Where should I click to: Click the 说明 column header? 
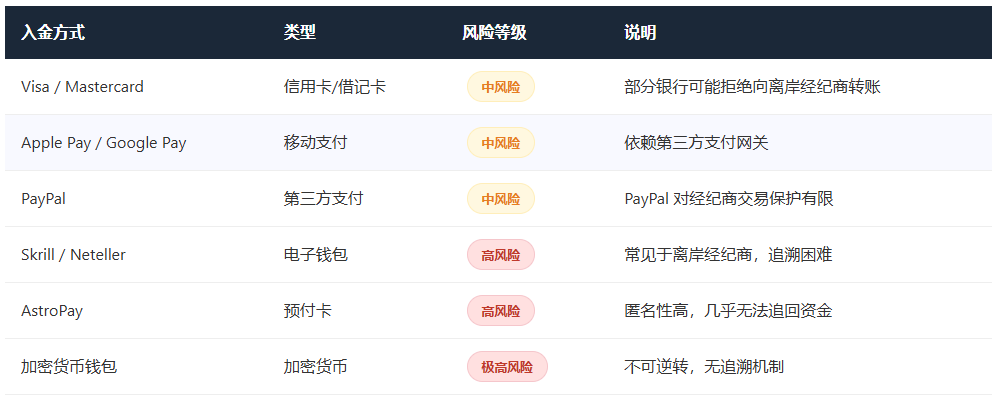[640, 33]
